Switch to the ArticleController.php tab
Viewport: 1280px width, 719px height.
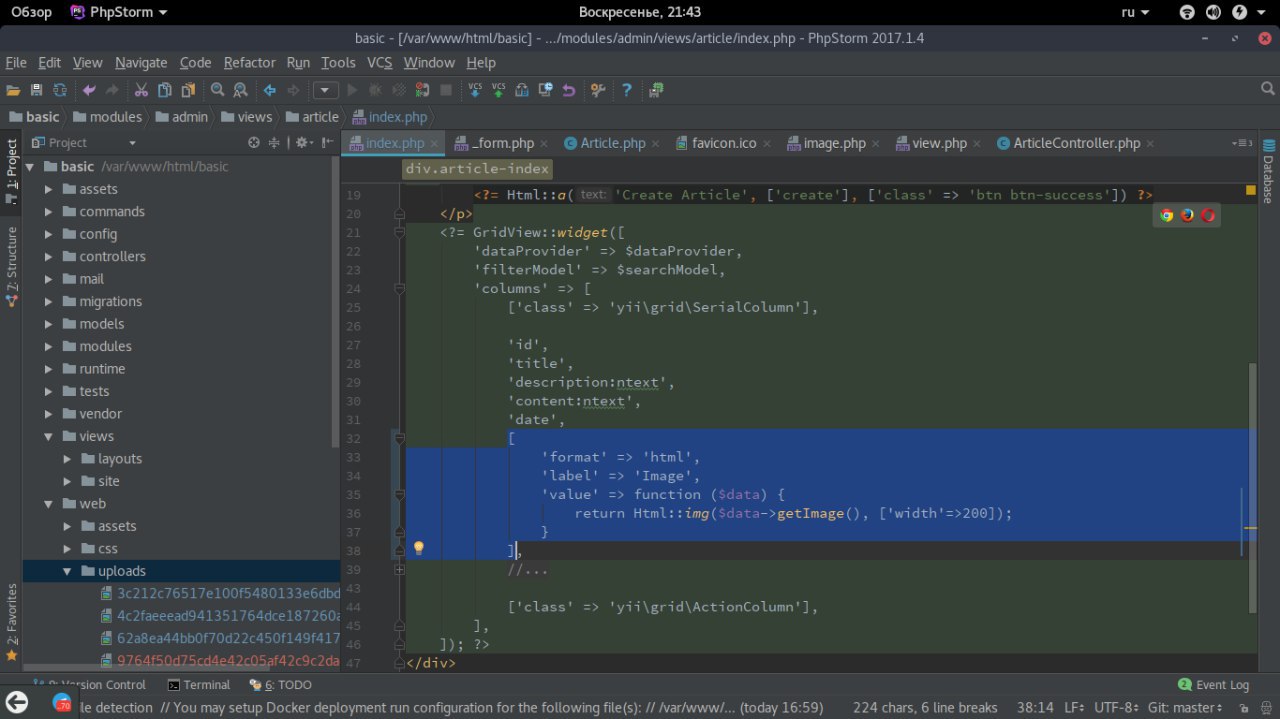(x=1076, y=143)
